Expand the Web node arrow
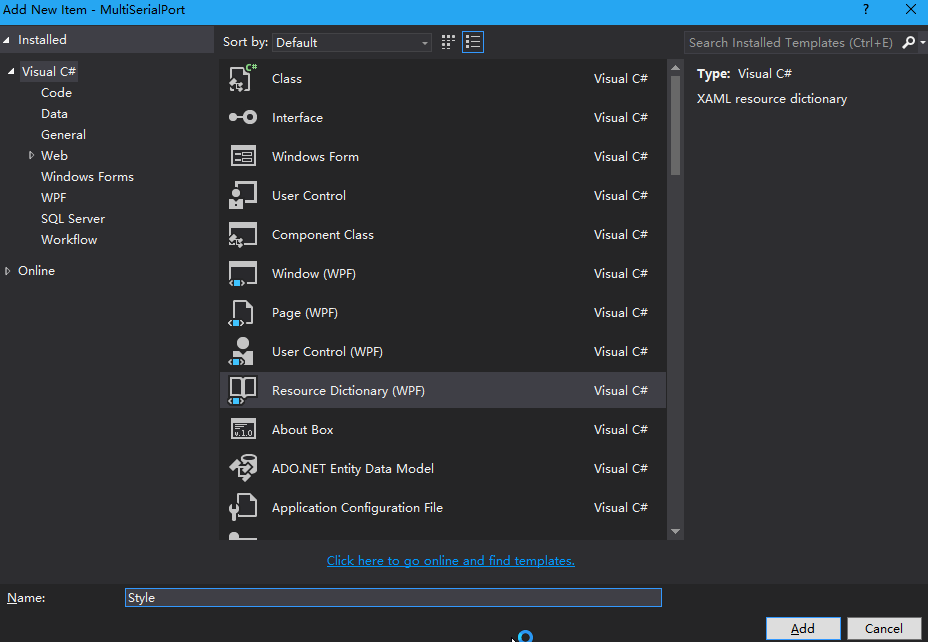The height and width of the screenshot is (642, 928). (x=31, y=155)
